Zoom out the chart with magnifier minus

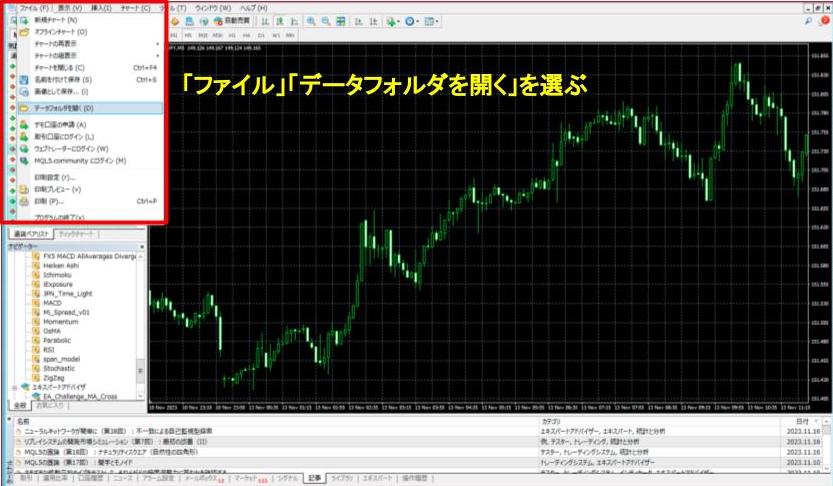[x=326, y=21]
